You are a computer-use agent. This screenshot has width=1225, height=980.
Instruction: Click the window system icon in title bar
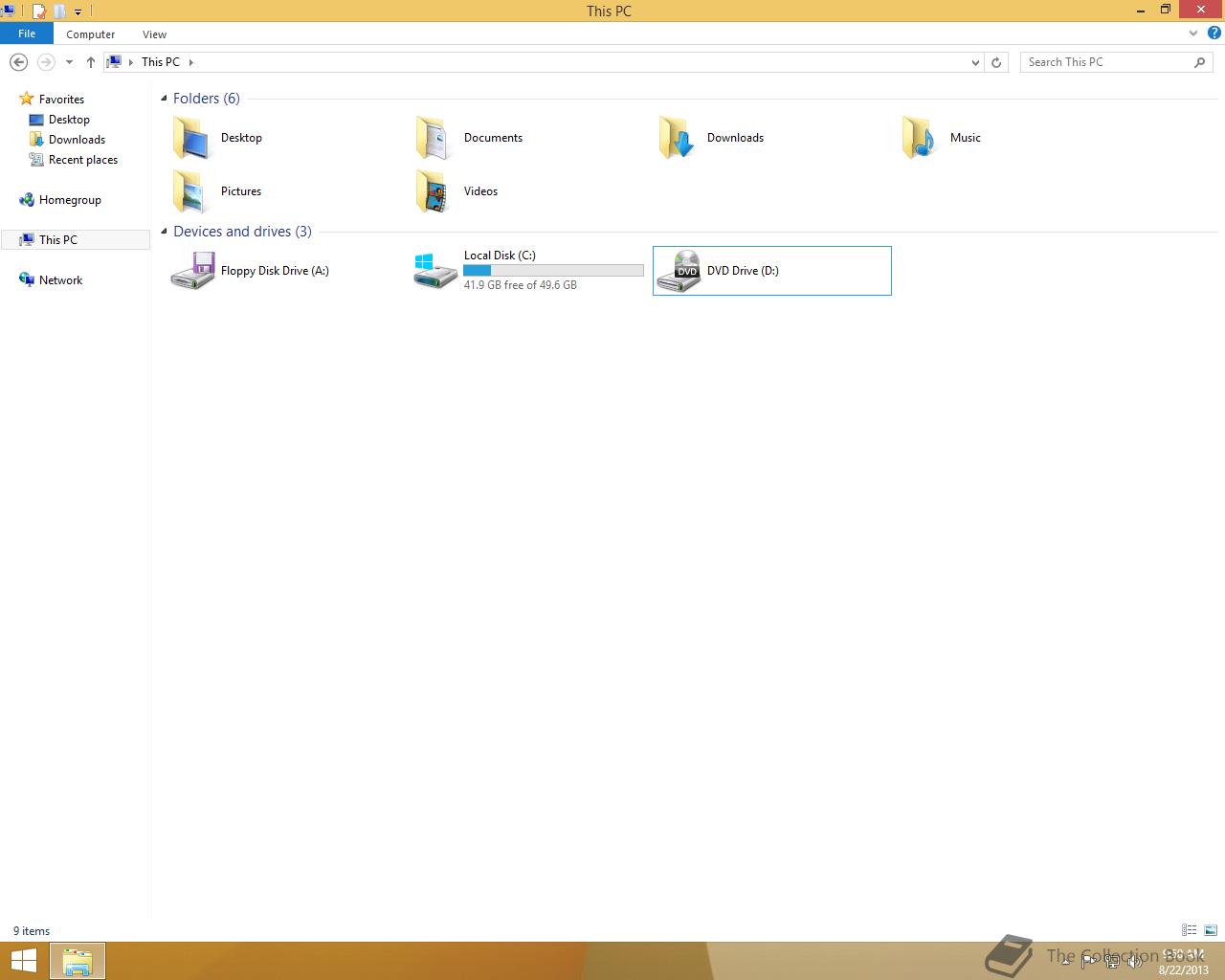coord(8,11)
